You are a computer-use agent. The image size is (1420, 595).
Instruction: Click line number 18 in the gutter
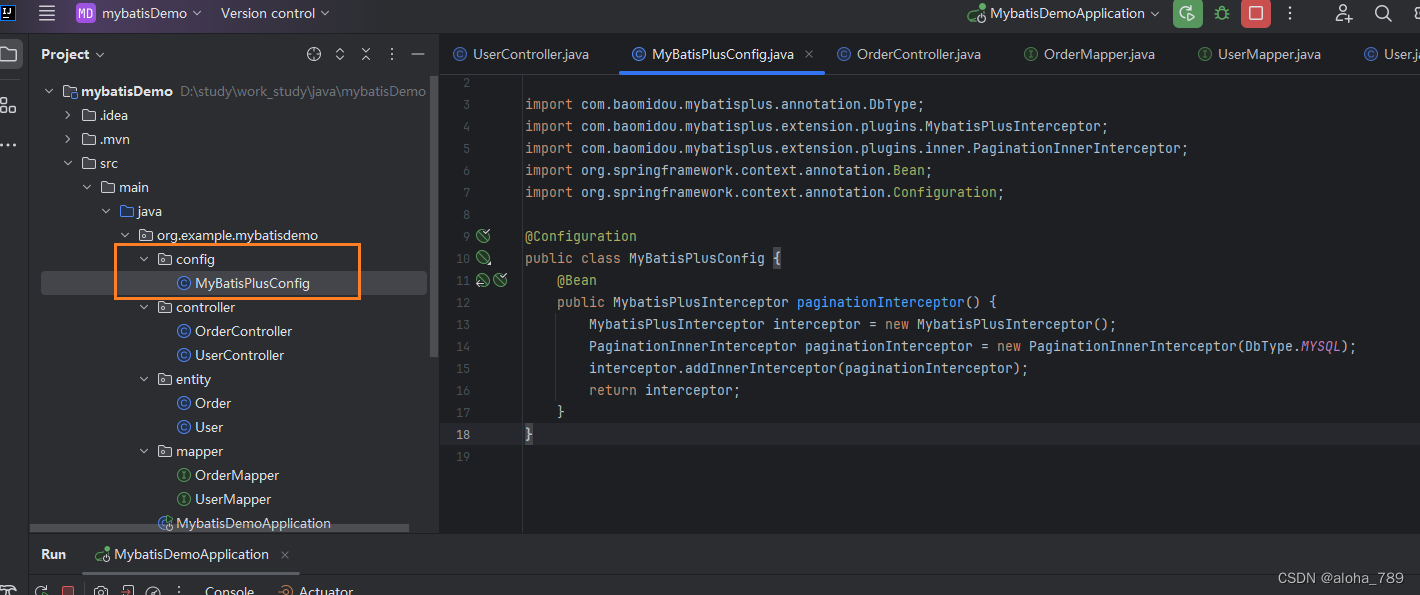click(x=462, y=434)
